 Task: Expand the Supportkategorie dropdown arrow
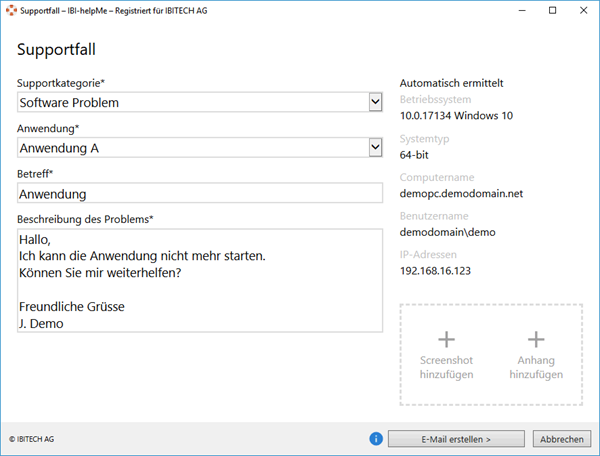[375, 102]
